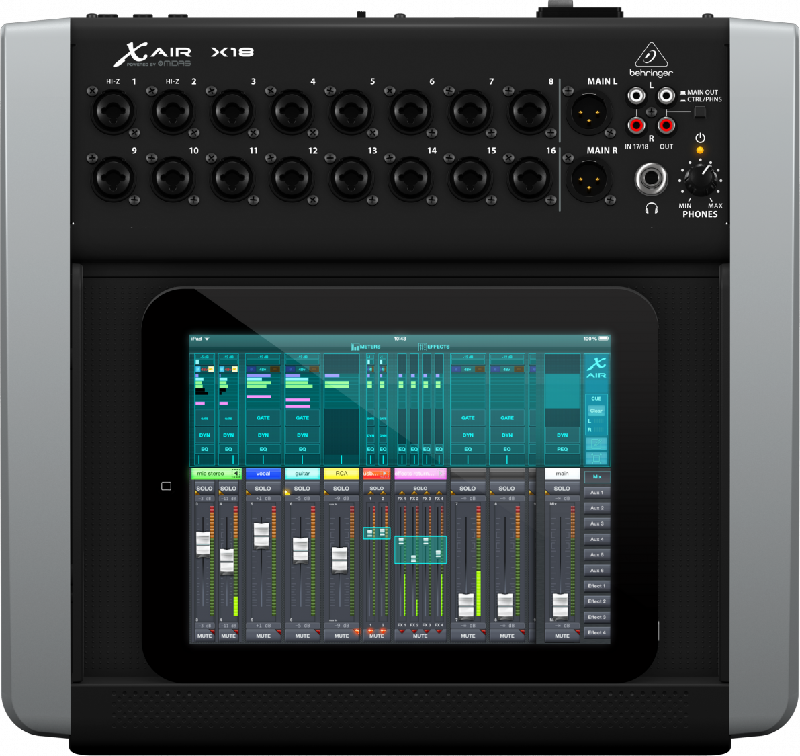Tap the edit pencil icon below CUE meters

coord(596,444)
